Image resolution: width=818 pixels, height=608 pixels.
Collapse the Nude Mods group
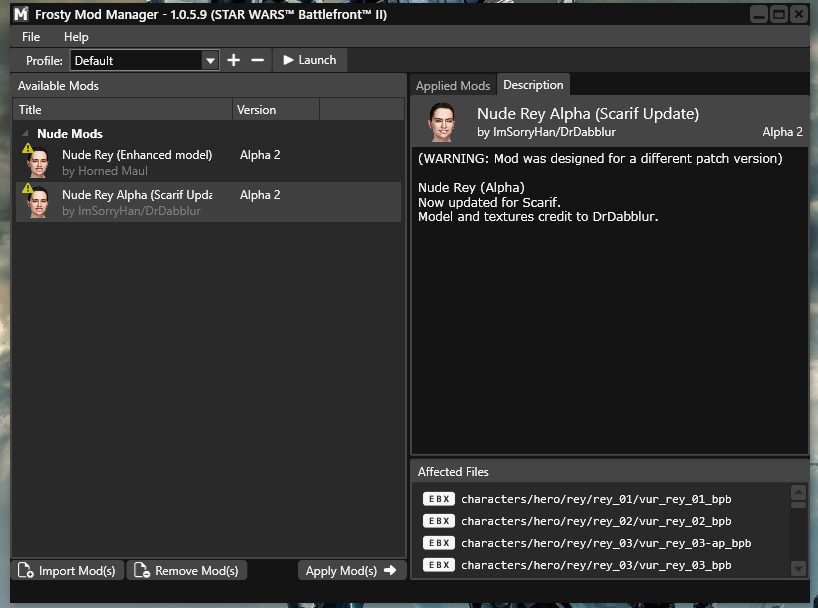click(x=25, y=134)
